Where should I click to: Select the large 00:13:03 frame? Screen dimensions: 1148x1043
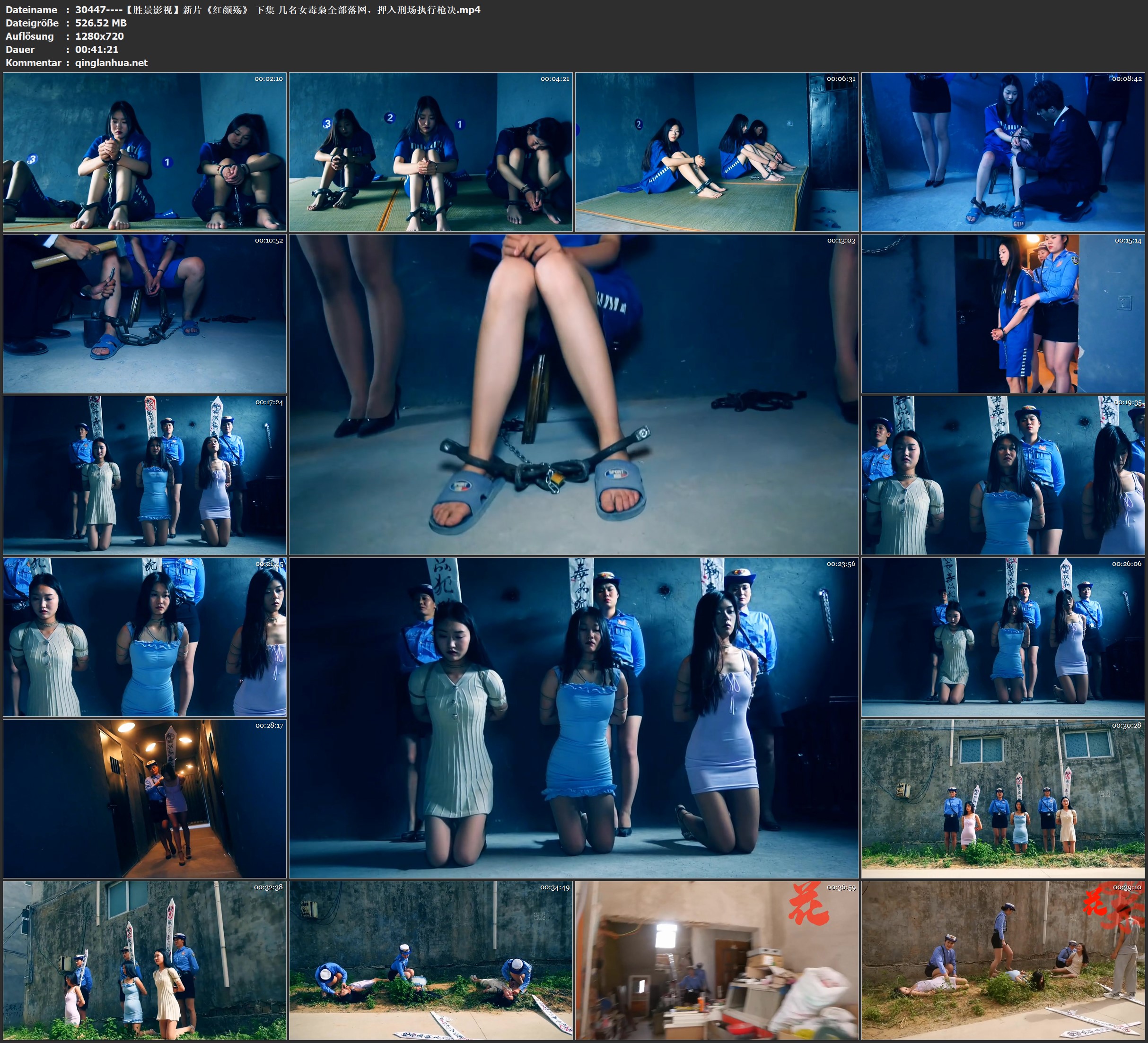click(573, 394)
